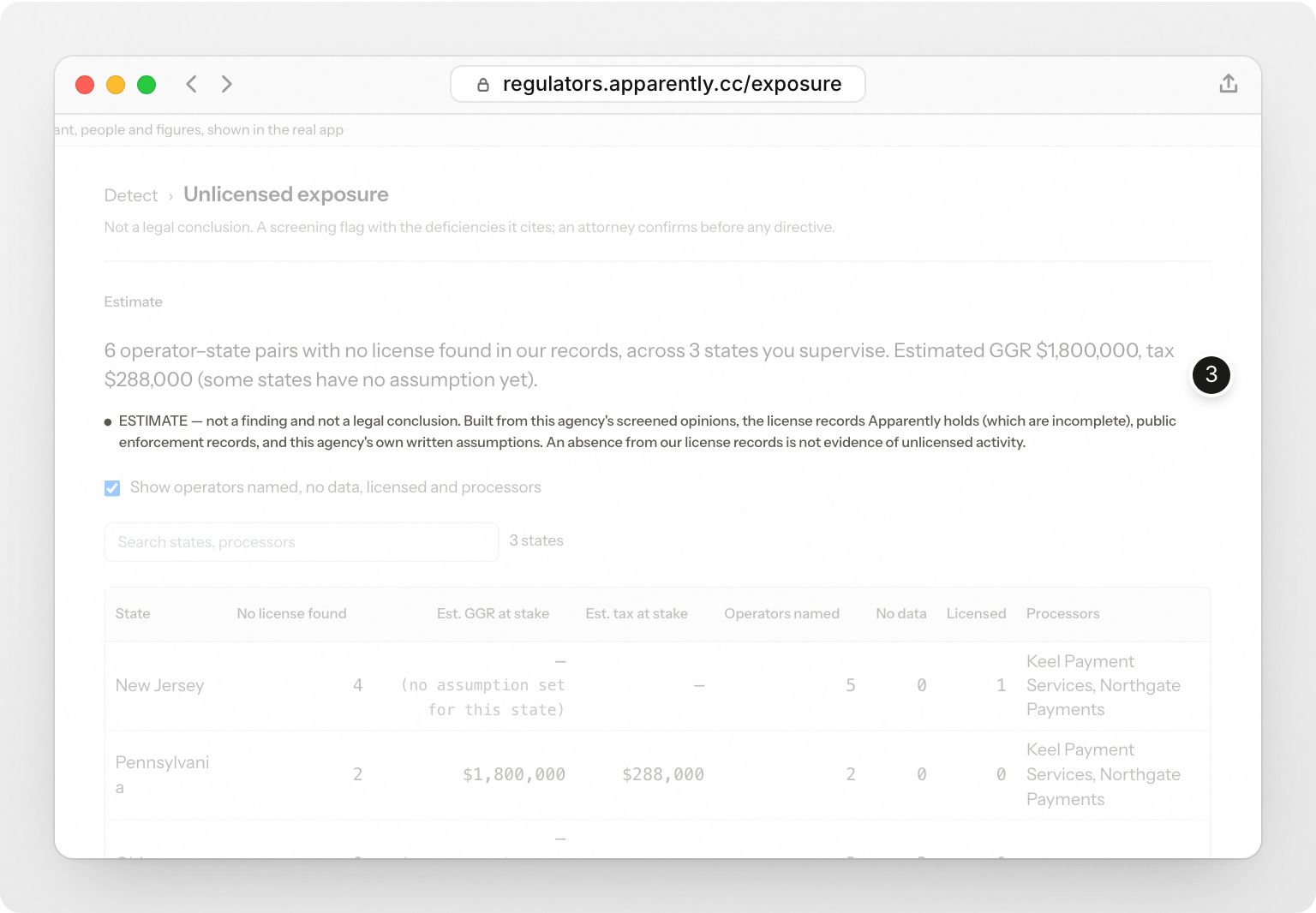
Task: Click New Jersey's licensed value 1
Action: (x=1001, y=685)
